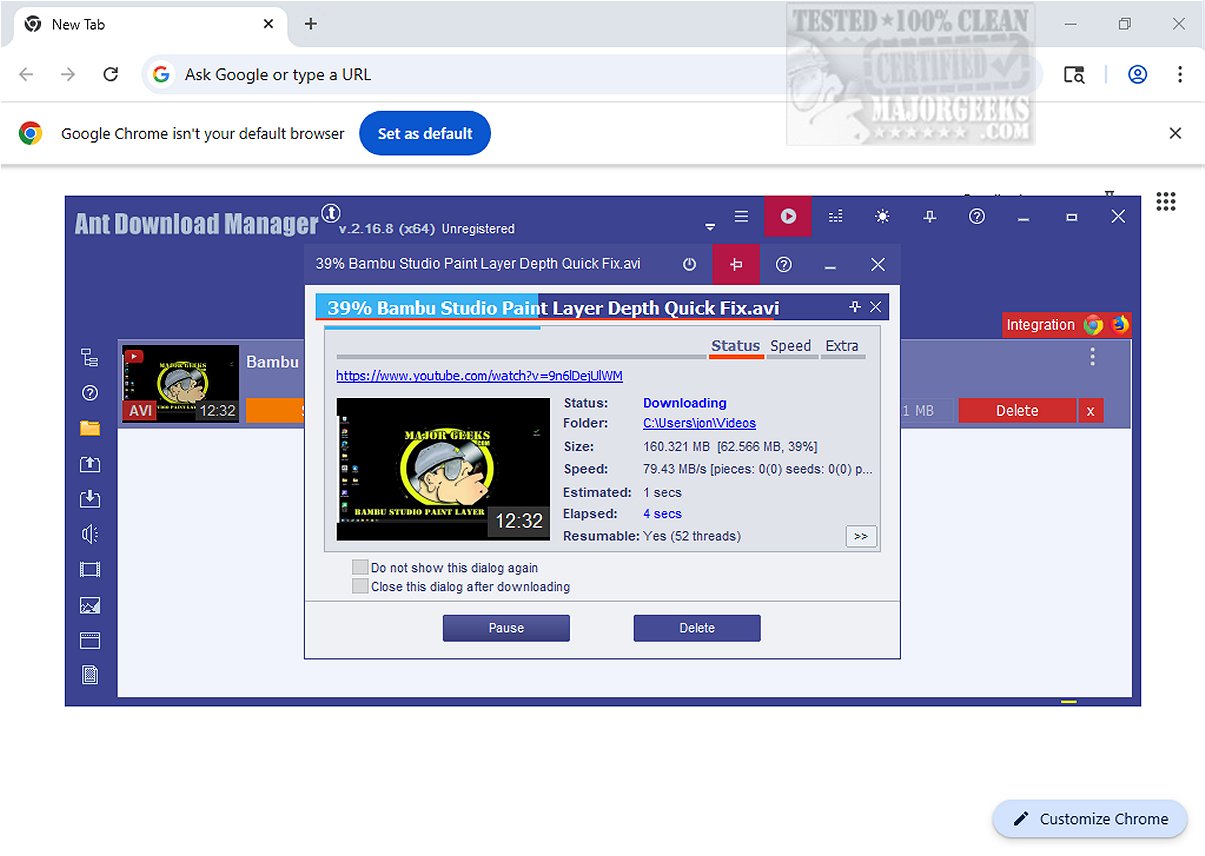Select the window-like sidebar icon

coord(90,640)
